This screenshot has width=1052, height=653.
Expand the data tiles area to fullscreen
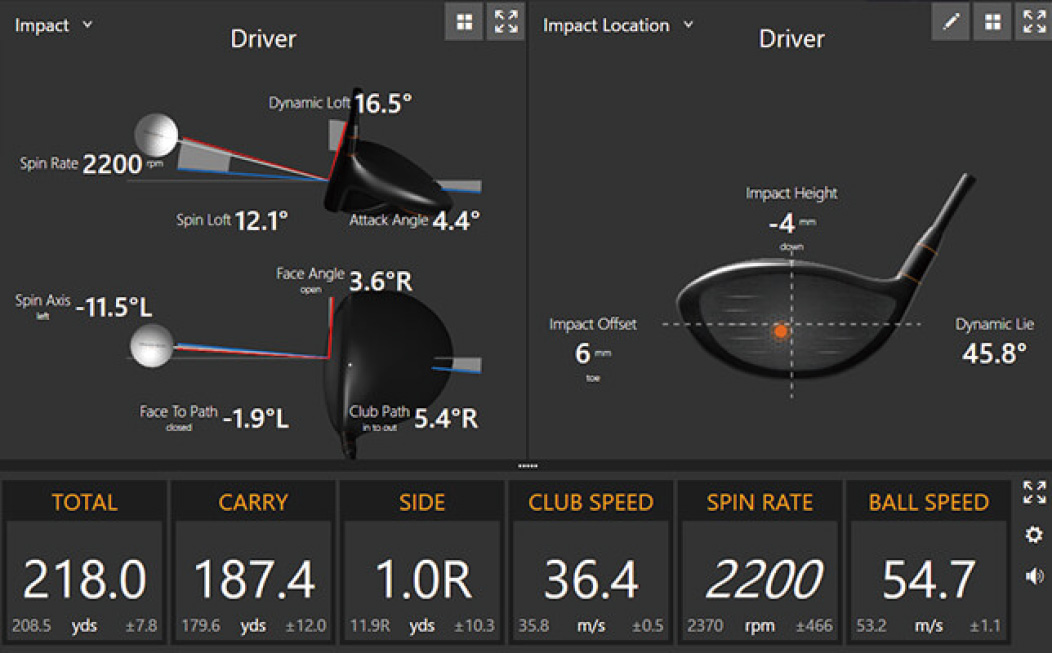pos(1034,491)
